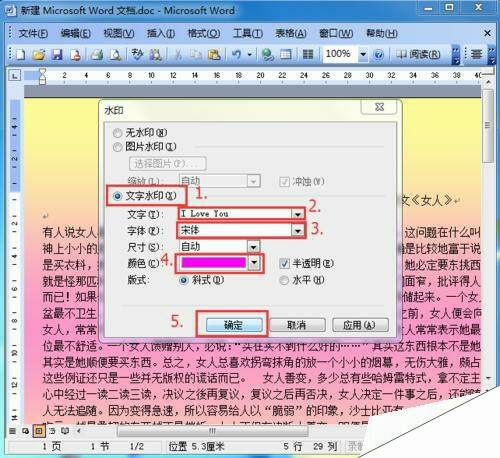Click the Research binoculars icon
The width and height of the screenshot is (500, 458).
tap(155, 54)
